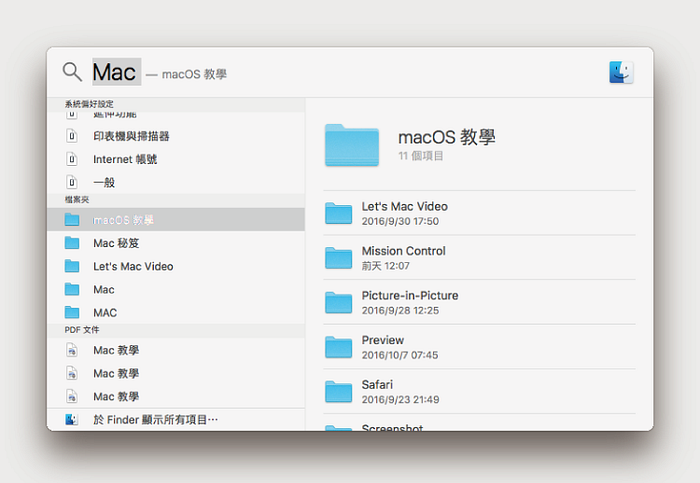
Task: Click the folder icon beside uppercase MAC
Action: pyautogui.click(x=72, y=312)
